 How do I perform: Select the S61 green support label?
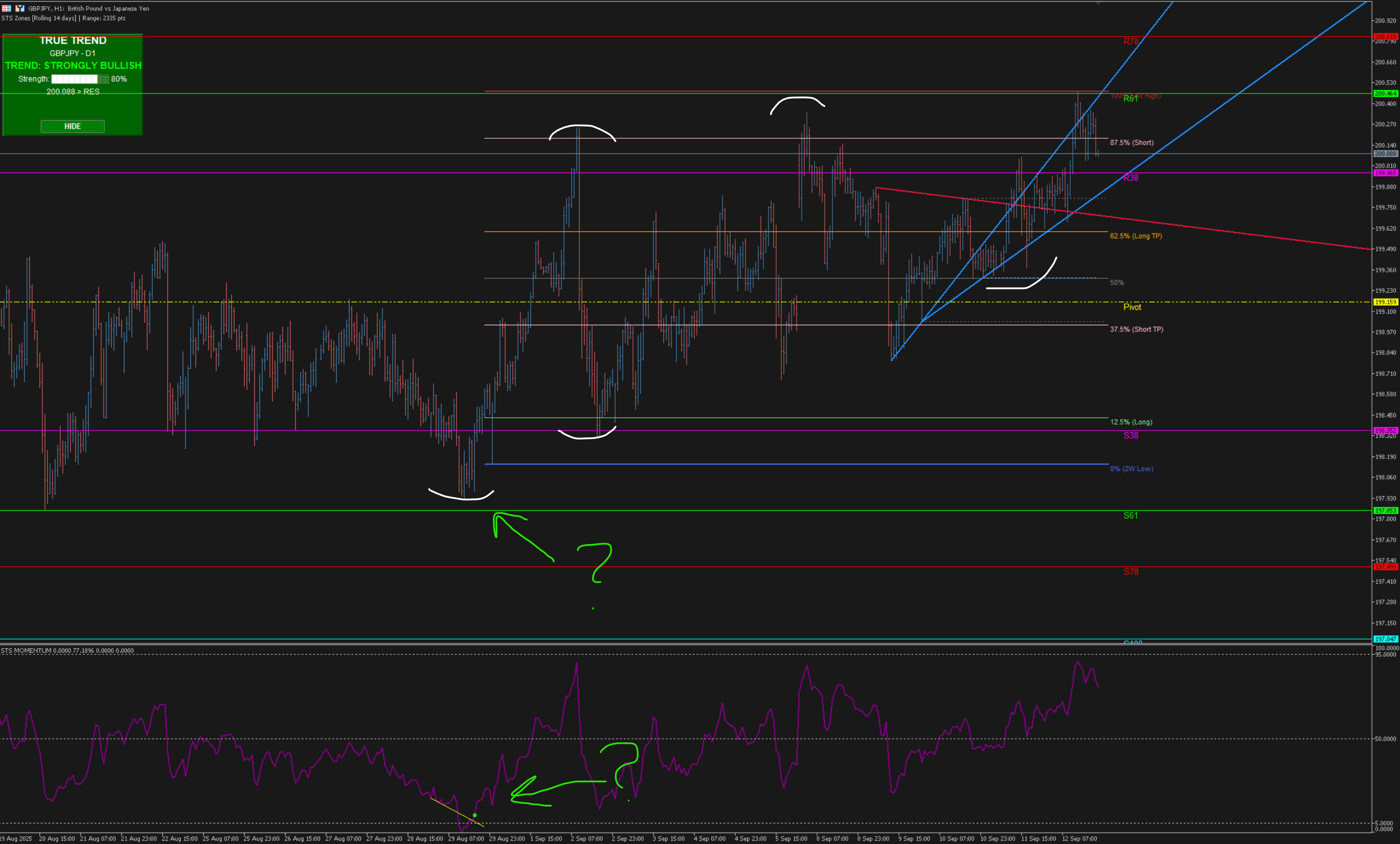click(1130, 515)
